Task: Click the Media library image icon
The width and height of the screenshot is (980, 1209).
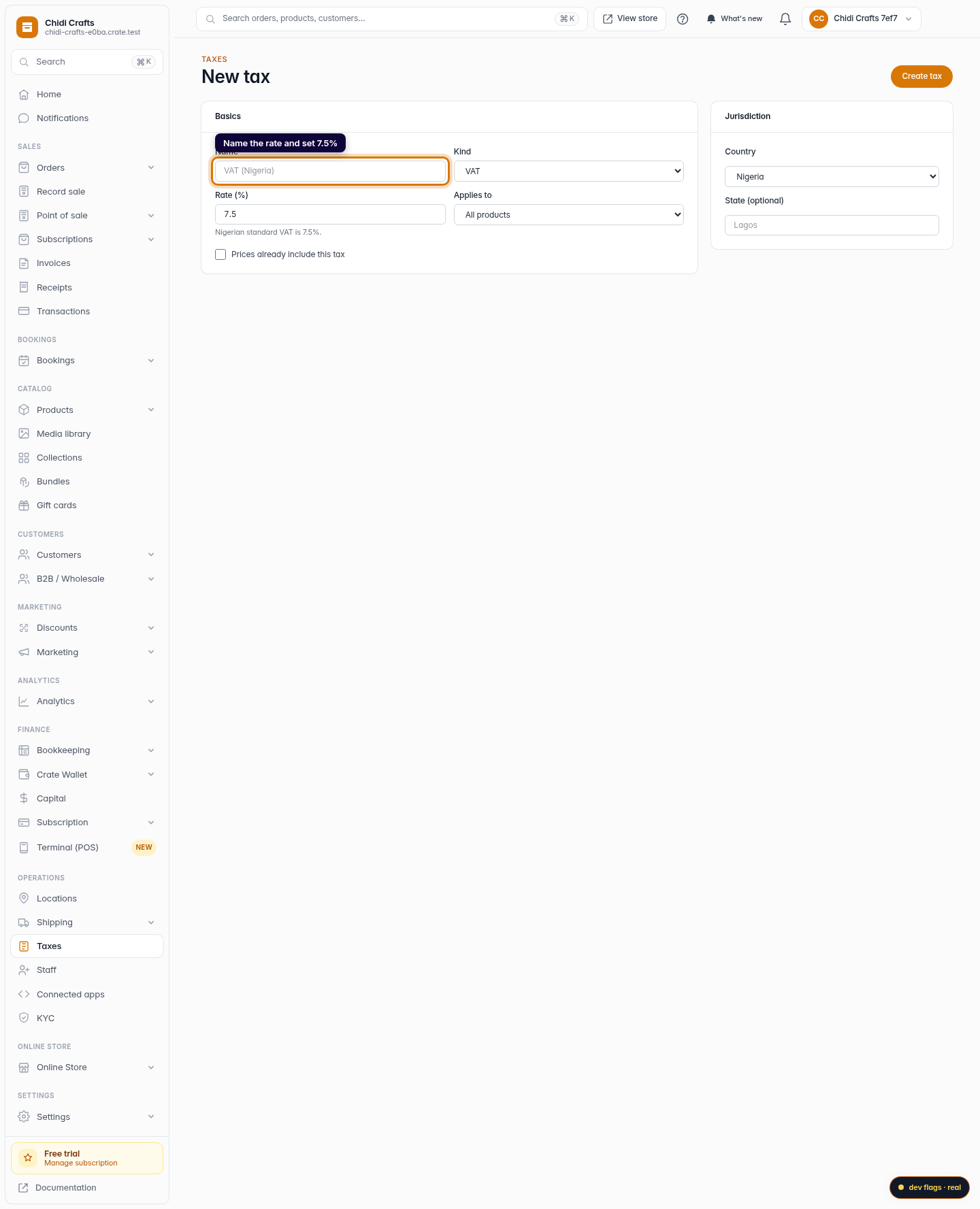Action: pyautogui.click(x=24, y=434)
